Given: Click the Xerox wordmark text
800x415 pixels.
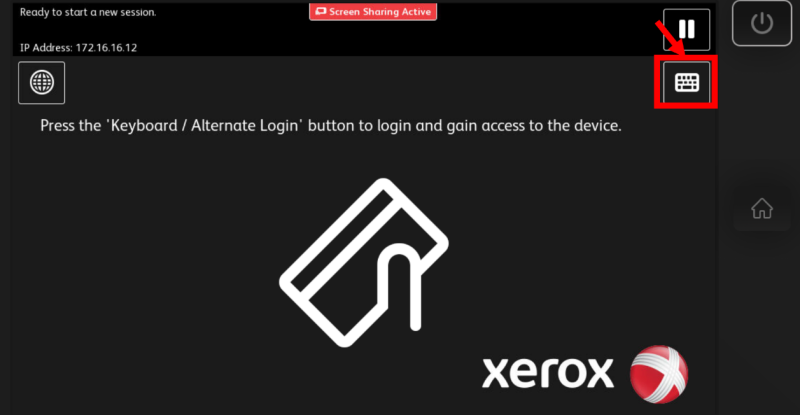Looking at the screenshot, I should point(548,373).
